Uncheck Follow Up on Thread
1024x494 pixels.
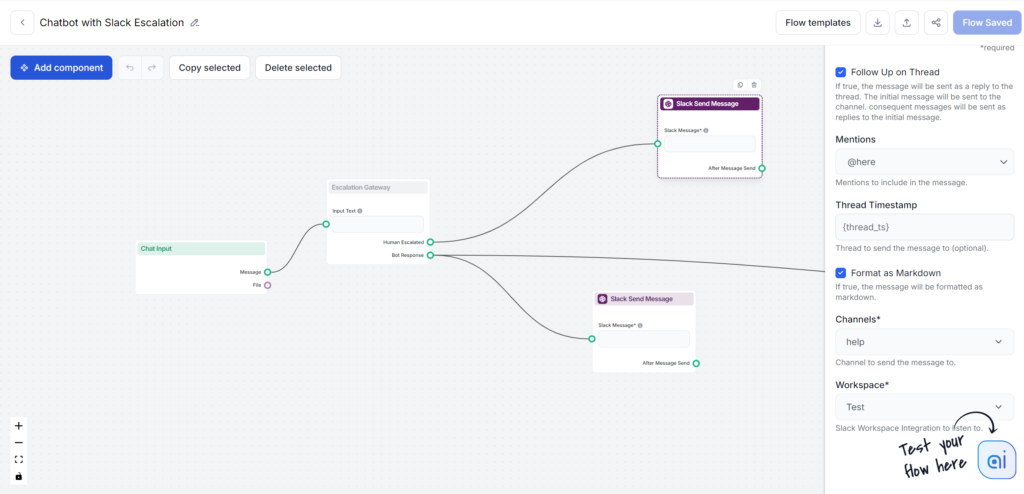(x=841, y=72)
